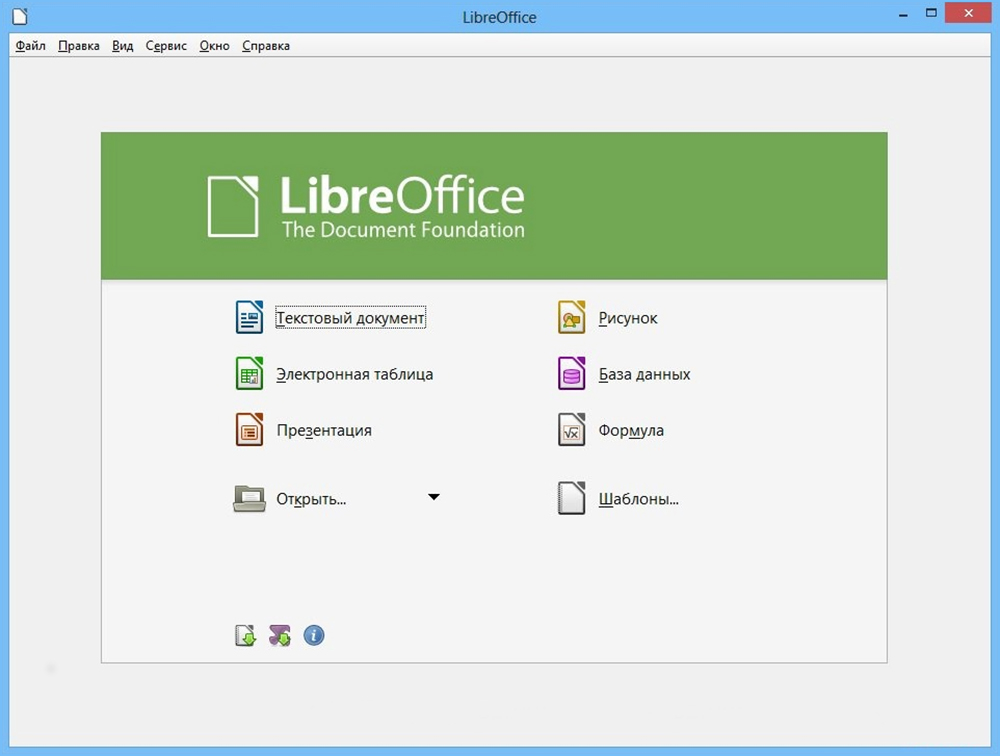Click the Draw drawing icon
This screenshot has height=756, width=1000.
click(x=571, y=317)
